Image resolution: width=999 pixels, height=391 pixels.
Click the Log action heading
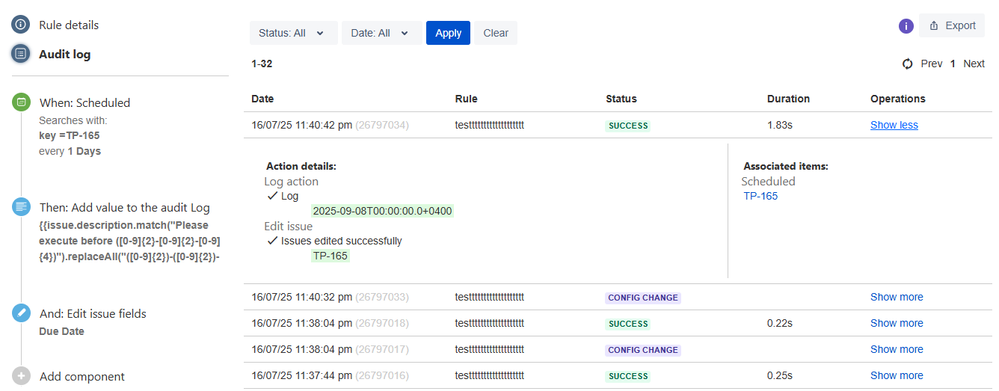291,181
